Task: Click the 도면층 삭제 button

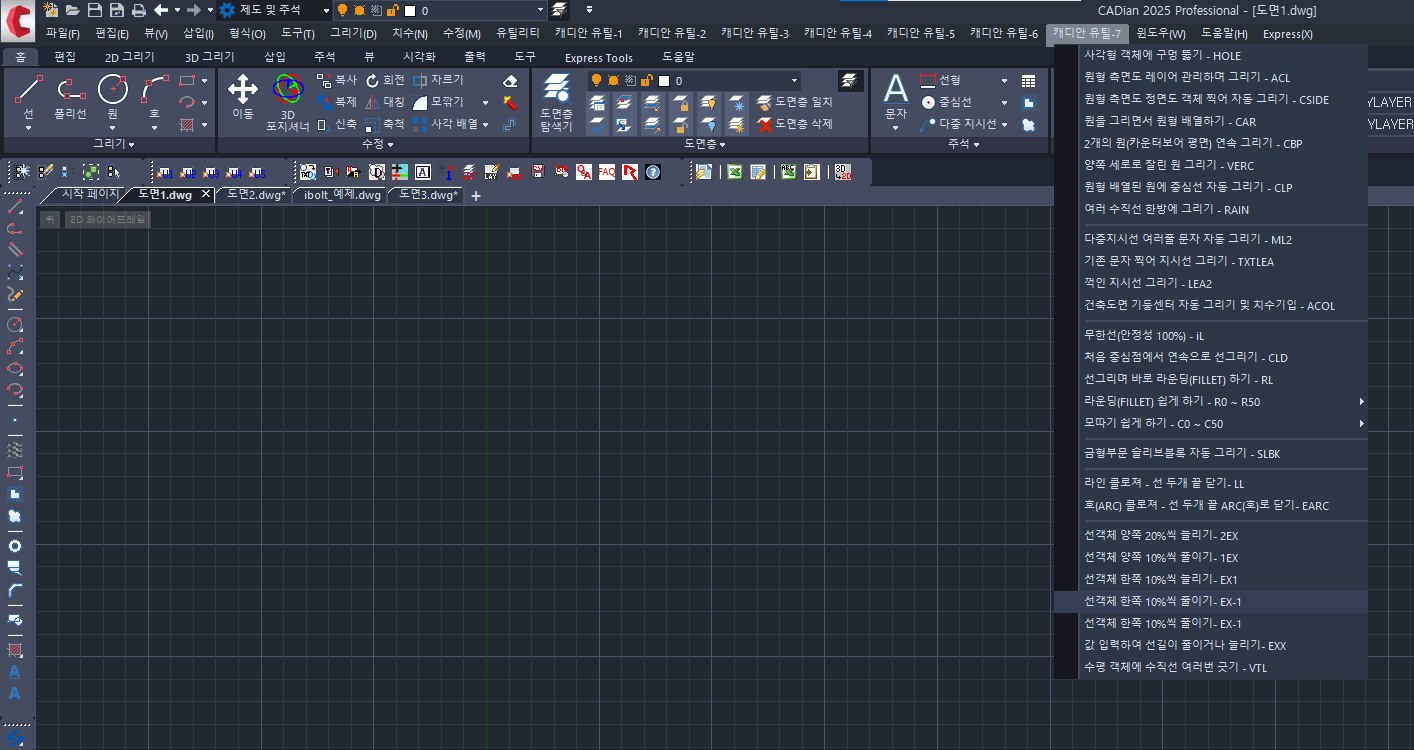Action: 796,124
